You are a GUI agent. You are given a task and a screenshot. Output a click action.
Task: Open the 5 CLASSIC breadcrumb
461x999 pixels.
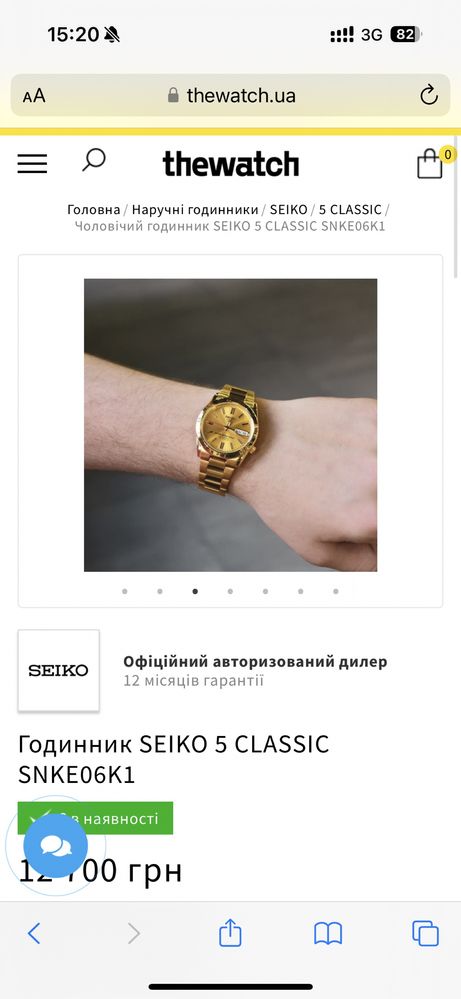click(350, 210)
